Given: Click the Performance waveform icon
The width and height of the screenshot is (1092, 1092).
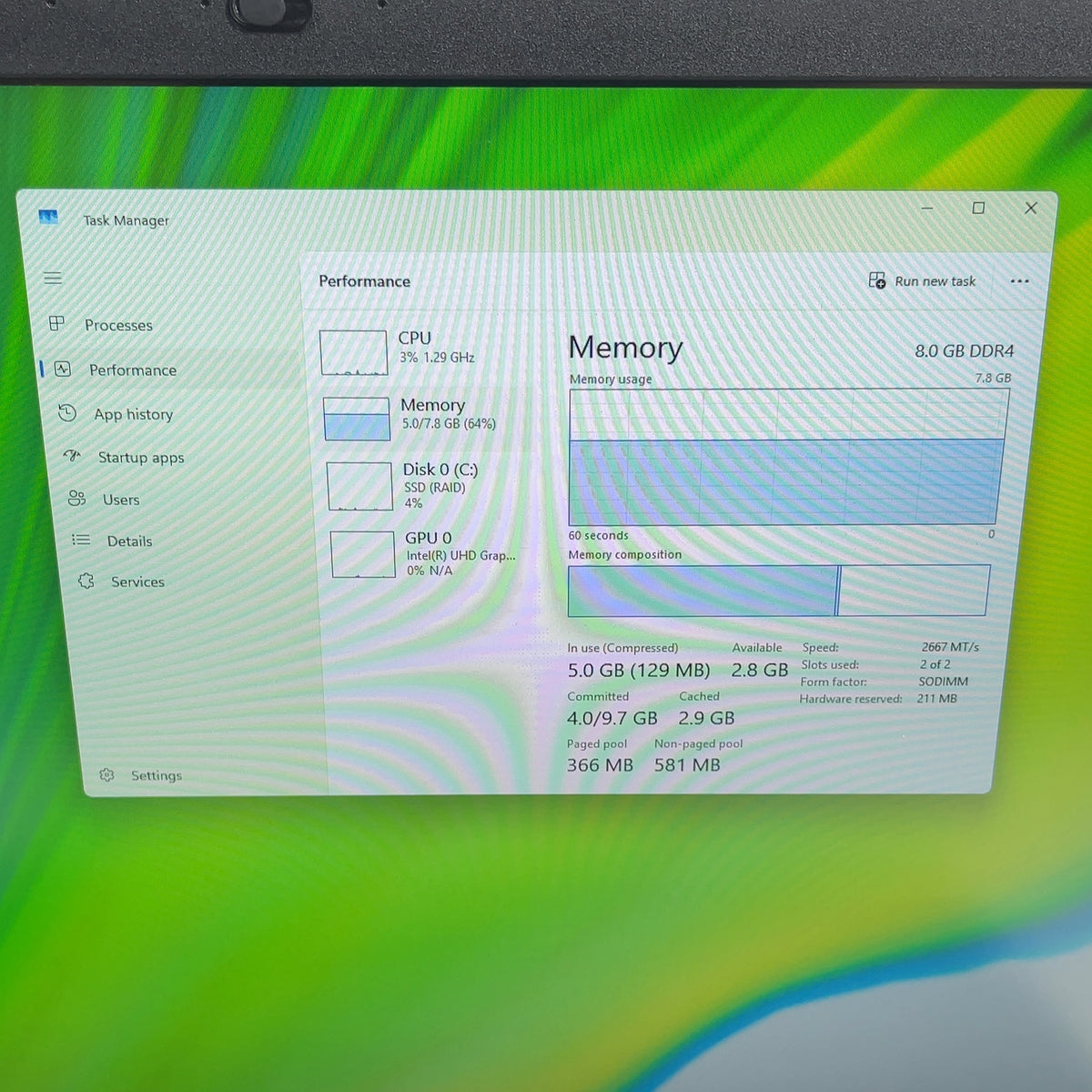Looking at the screenshot, I should click(x=62, y=369).
